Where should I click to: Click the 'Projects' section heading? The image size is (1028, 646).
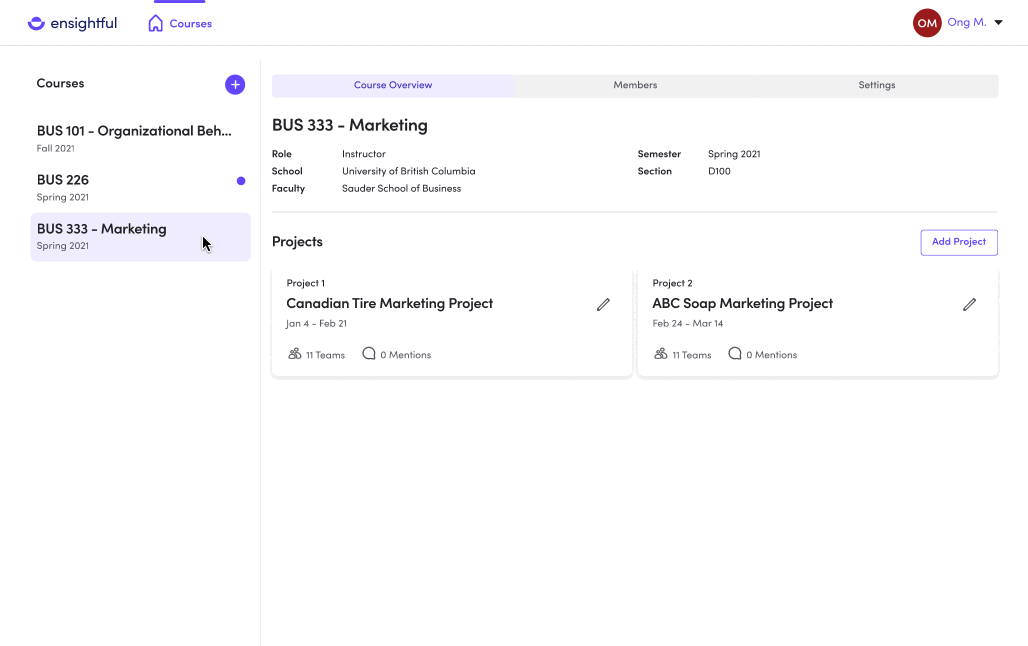(297, 242)
